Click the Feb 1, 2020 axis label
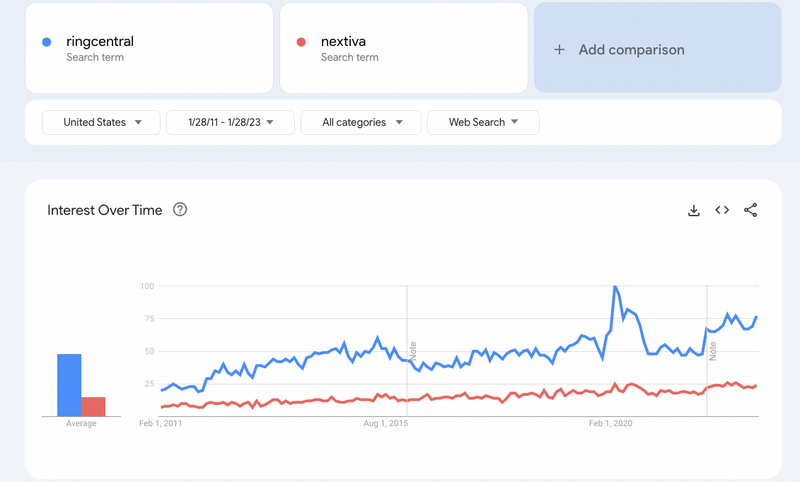This screenshot has height=482, width=800. tap(611, 423)
